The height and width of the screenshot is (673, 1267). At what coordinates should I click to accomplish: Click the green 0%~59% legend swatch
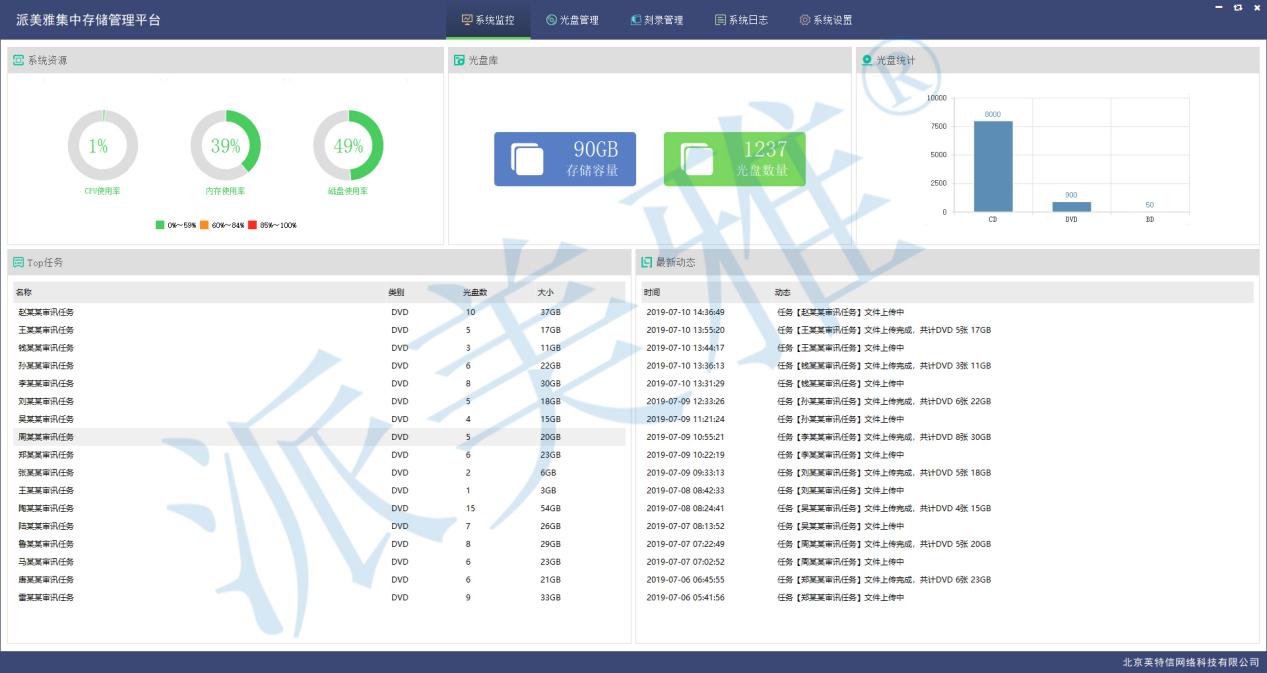point(160,225)
